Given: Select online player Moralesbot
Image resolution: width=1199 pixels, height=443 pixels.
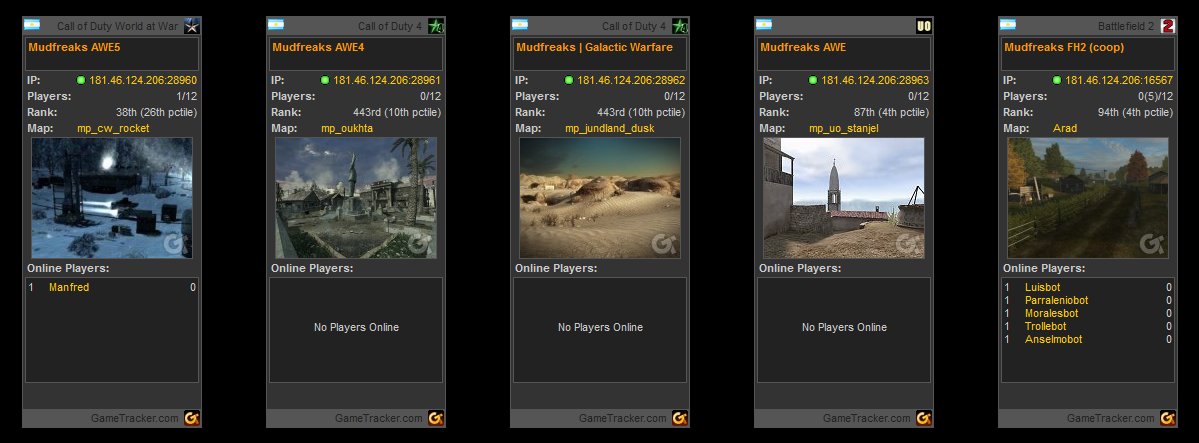Looking at the screenshot, I should click(x=1051, y=314).
